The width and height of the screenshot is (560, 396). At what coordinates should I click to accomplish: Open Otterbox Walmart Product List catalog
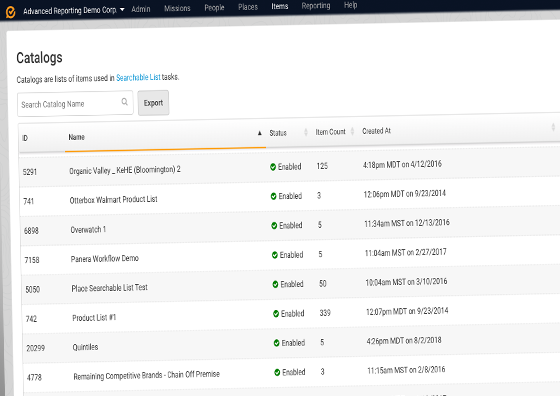pos(114,200)
